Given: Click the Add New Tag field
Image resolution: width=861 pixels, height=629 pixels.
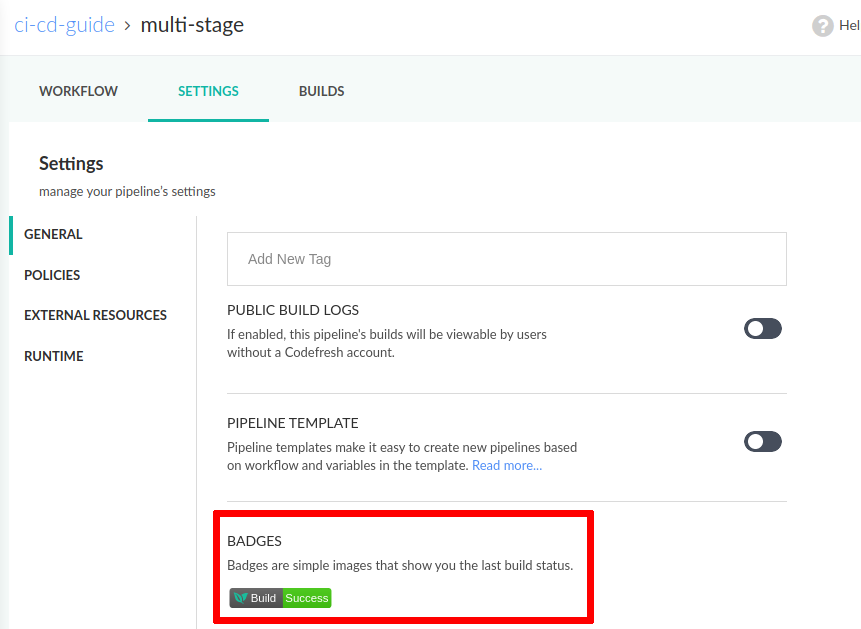Looking at the screenshot, I should point(507,259).
